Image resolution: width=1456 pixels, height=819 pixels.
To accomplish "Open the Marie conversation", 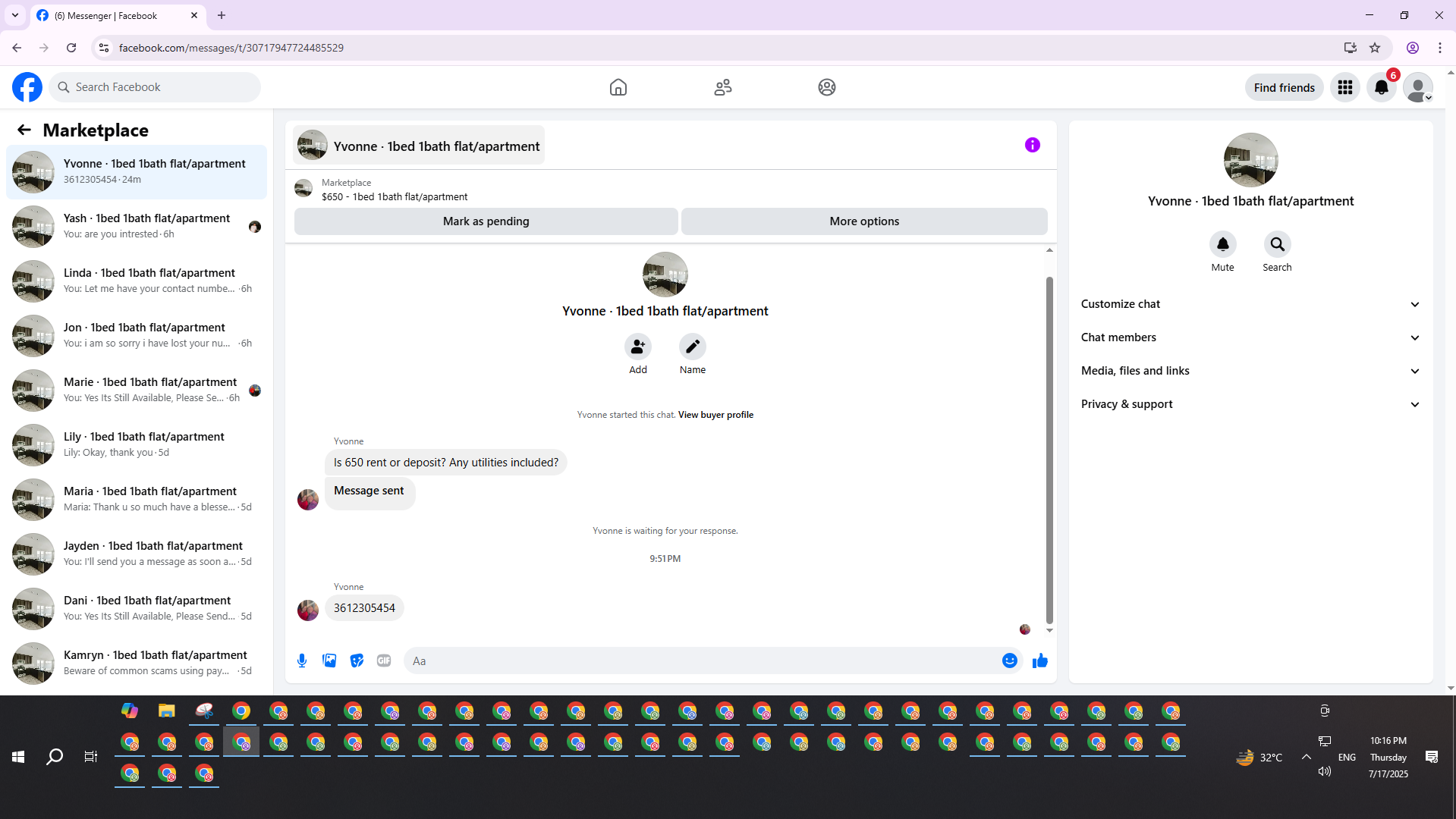I will pyautogui.click(x=137, y=390).
